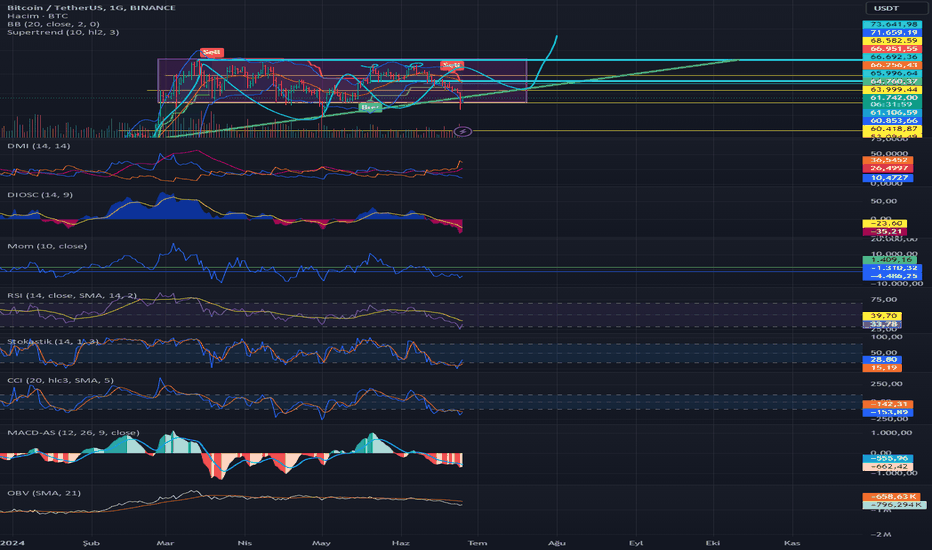This screenshot has height=550, width=932.
Task: Select the Supertrend (10, hl2, 3) legend
Action: coord(63,32)
